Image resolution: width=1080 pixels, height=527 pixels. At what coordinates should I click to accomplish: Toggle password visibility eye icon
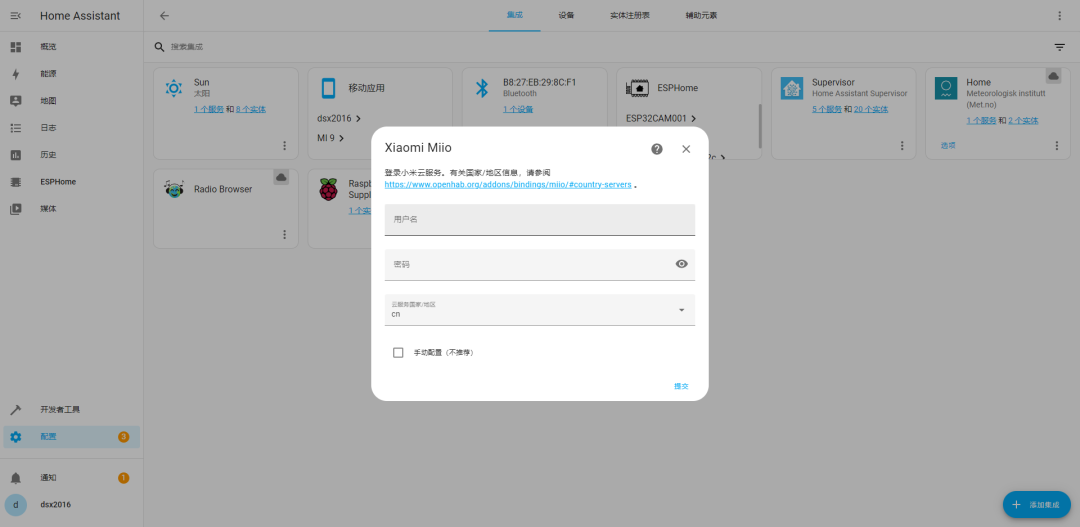[x=682, y=264]
